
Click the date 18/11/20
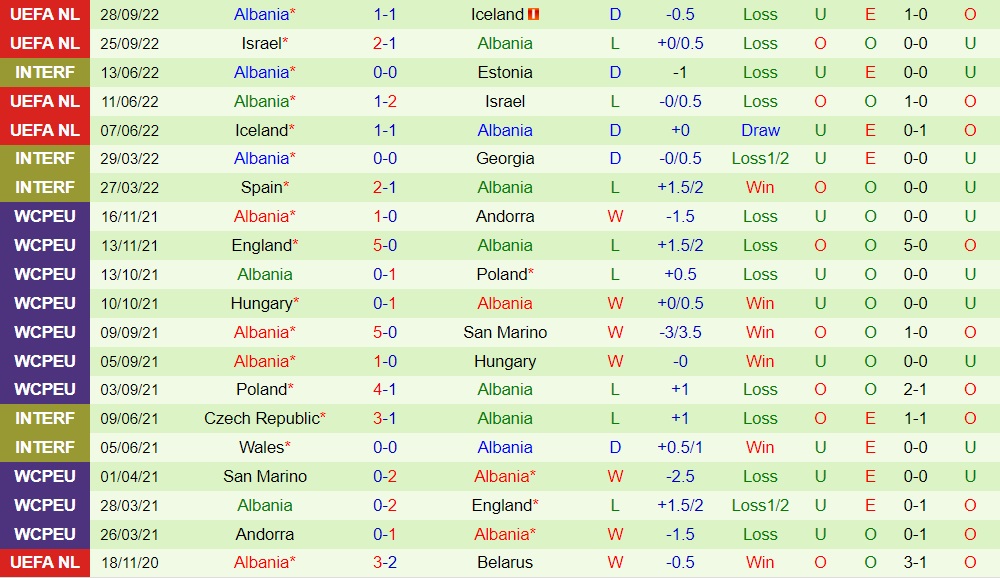[x=129, y=562]
